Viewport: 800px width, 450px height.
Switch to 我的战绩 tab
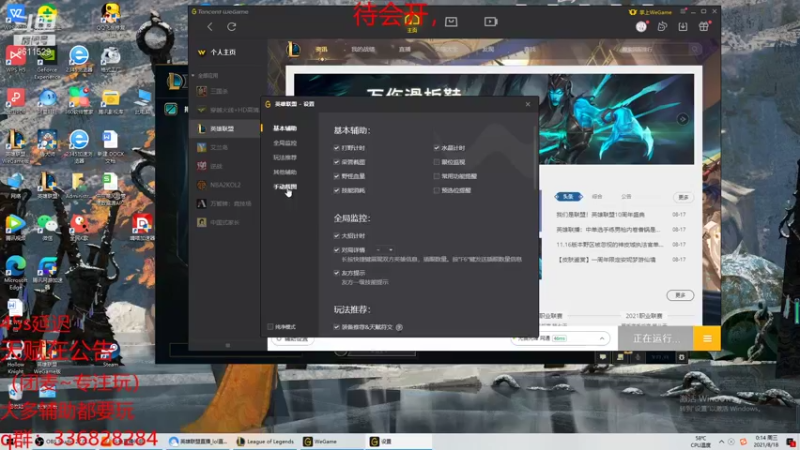point(363,49)
